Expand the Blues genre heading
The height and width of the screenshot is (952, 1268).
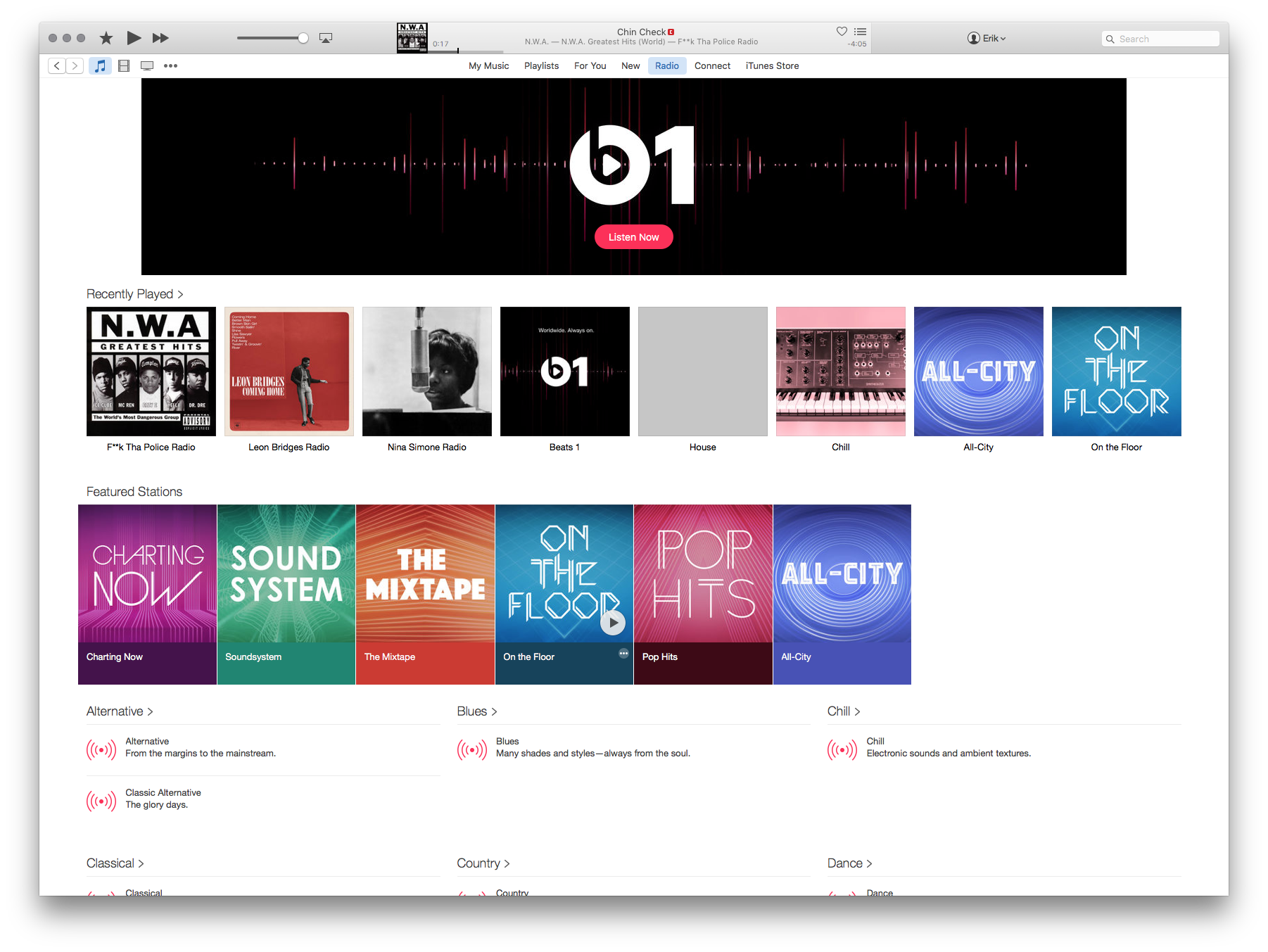pyautogui.click(x=477, y=711)
